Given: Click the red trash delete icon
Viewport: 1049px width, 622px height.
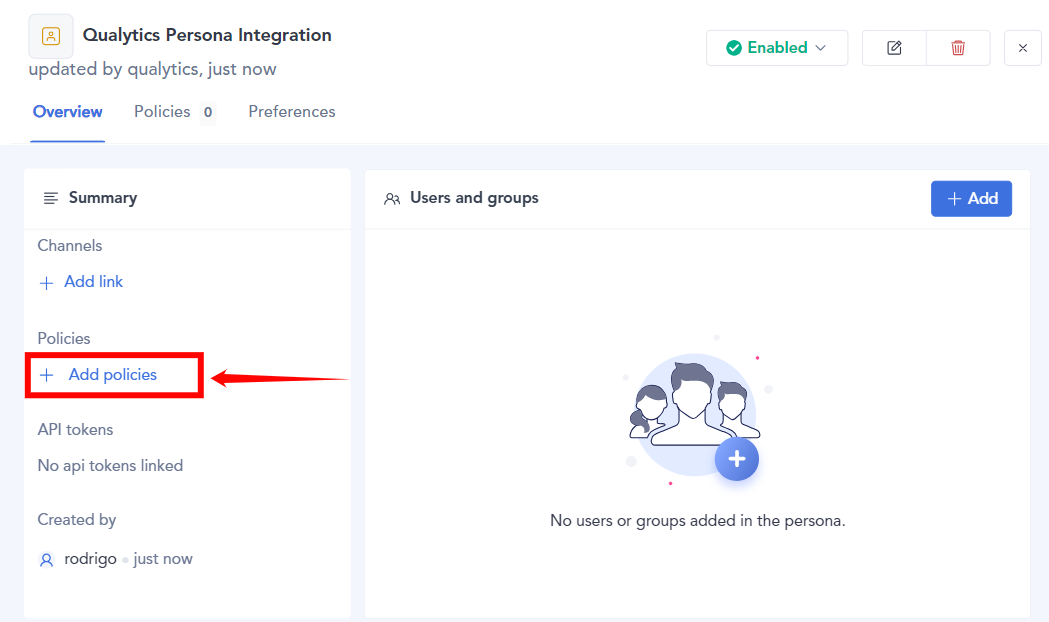Looking at the screenshot, I should pos(958,48).
